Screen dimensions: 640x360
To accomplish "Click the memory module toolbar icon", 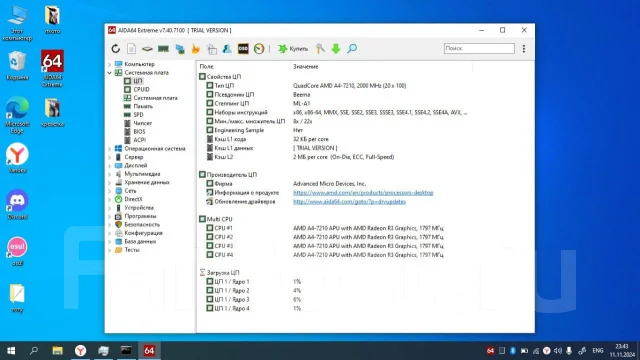I will coord(163,49).
